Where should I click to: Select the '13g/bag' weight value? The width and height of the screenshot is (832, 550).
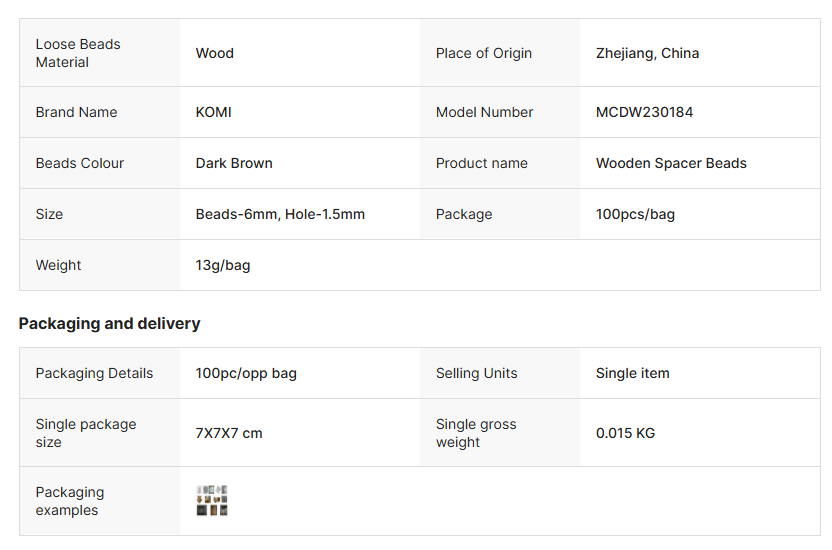223,265
